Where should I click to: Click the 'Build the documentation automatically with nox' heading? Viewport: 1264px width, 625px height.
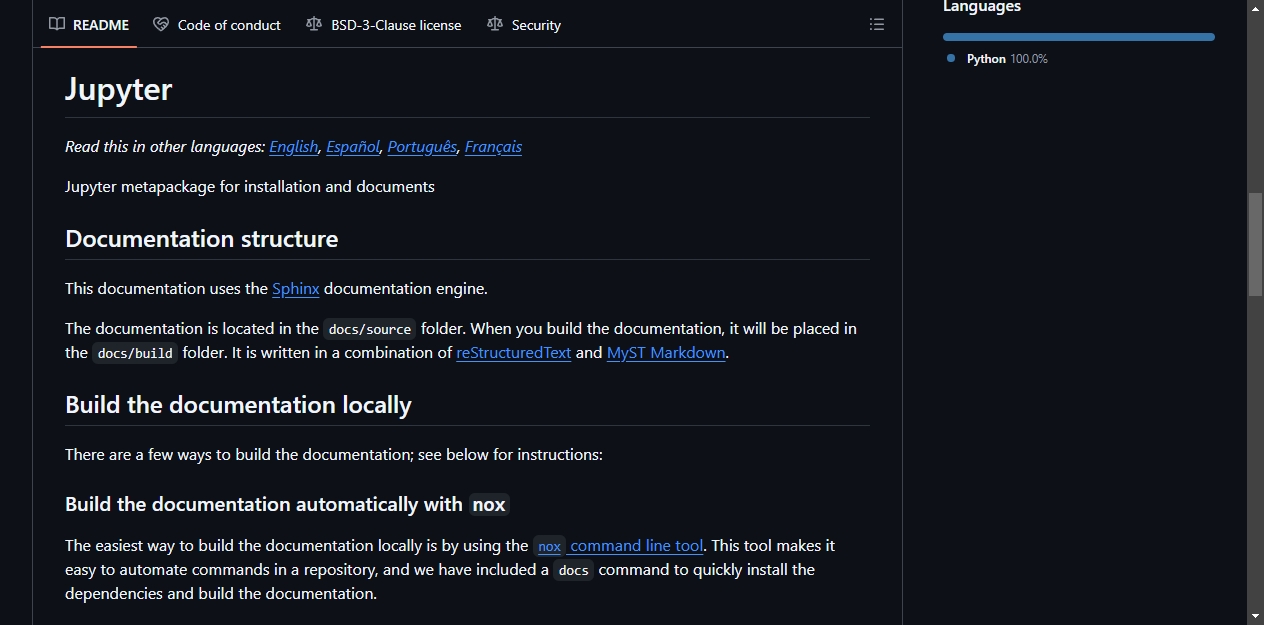[287, 504]
